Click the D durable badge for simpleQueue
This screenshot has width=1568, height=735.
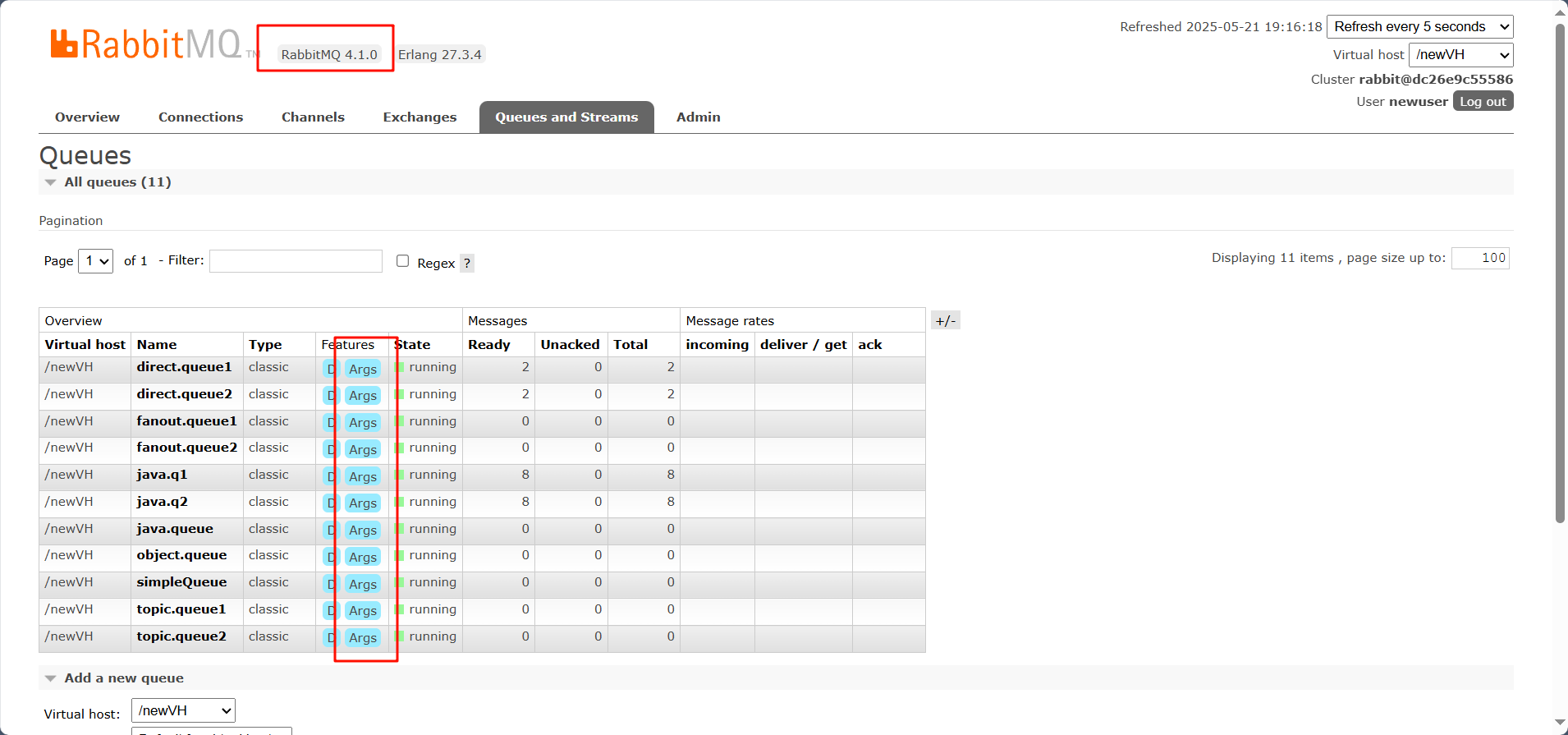click(x=331, y=585)
